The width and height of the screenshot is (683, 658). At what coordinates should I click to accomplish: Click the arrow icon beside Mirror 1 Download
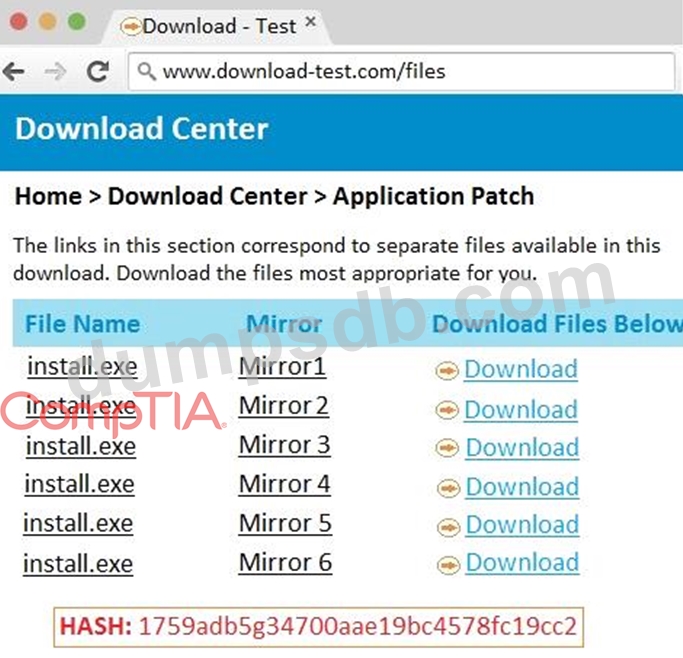pos(448,371)
